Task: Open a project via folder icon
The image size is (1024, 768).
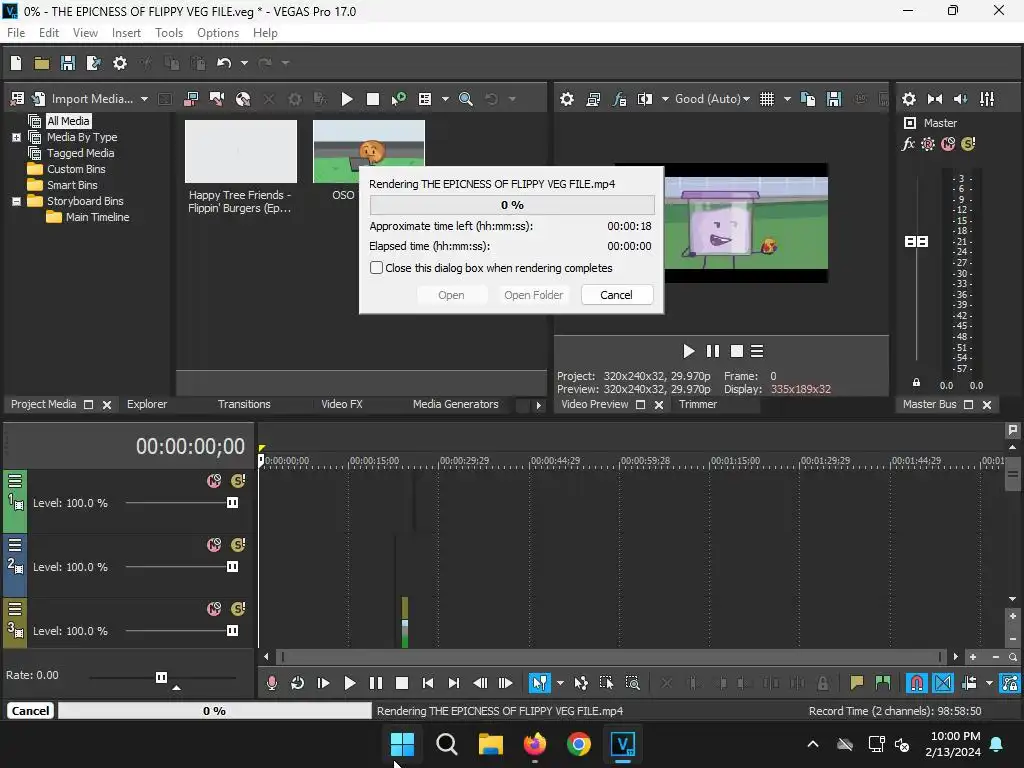Action: 42,63
